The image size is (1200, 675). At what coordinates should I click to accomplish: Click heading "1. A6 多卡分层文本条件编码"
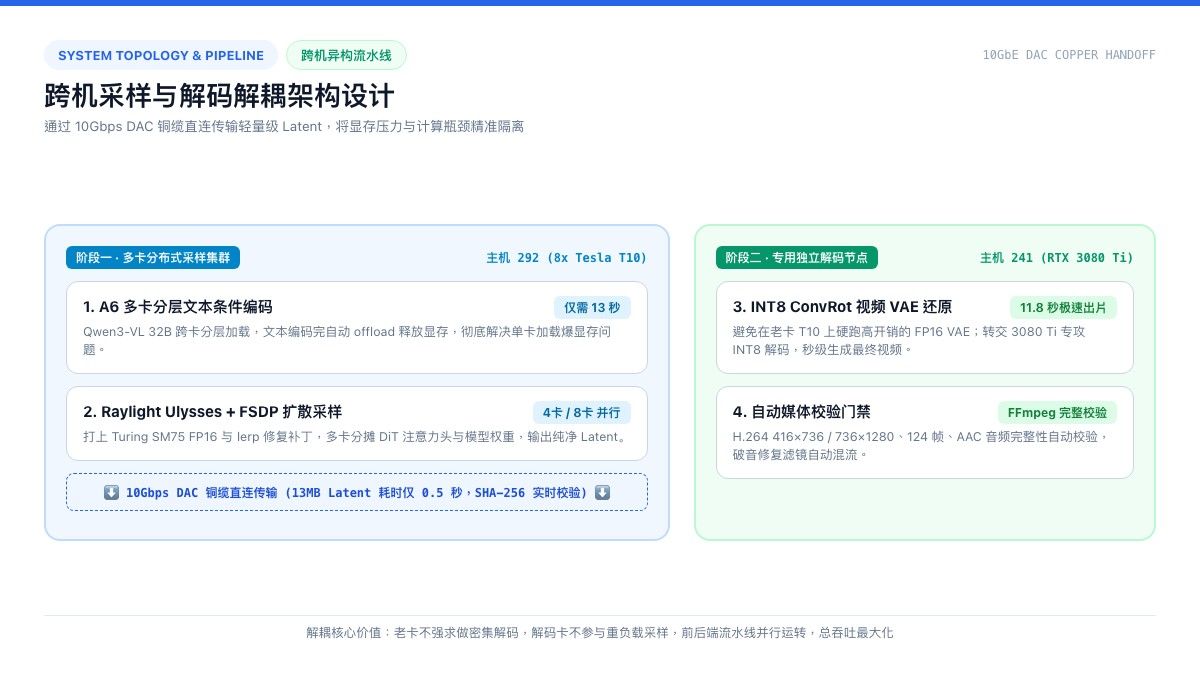click(x=178, y=307)
